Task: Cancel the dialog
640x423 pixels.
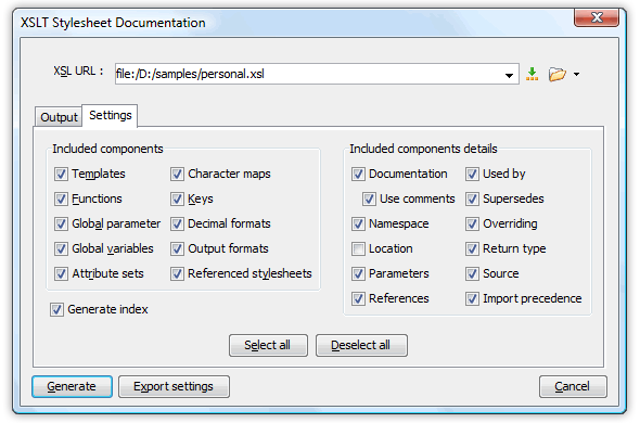Action: tap(573, 387)
